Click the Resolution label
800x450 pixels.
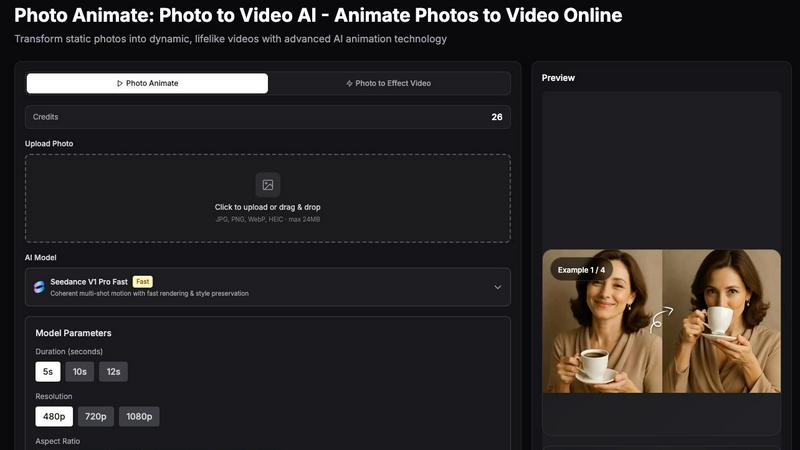(x=54, y=396)
